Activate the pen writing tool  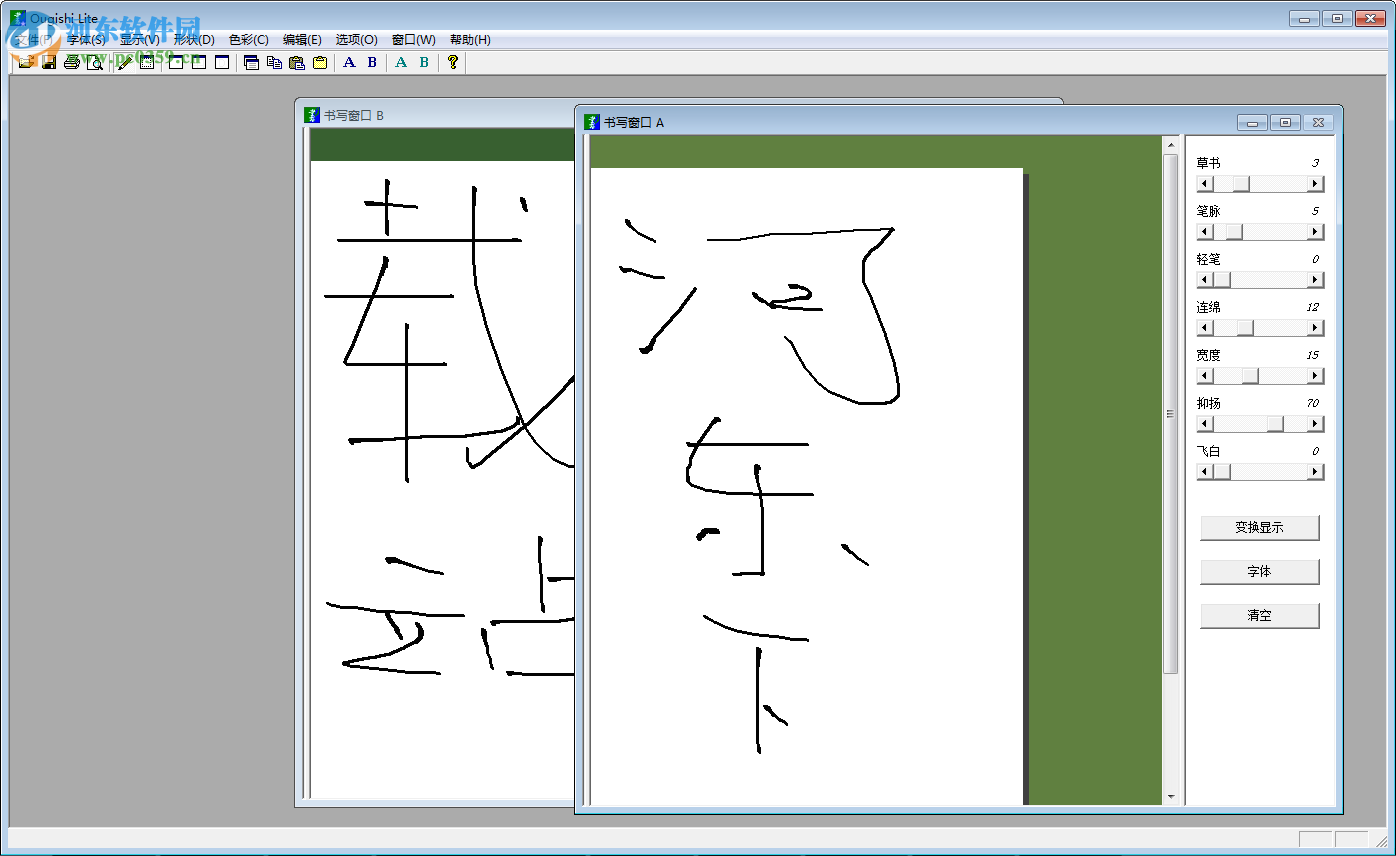[123, 62]
